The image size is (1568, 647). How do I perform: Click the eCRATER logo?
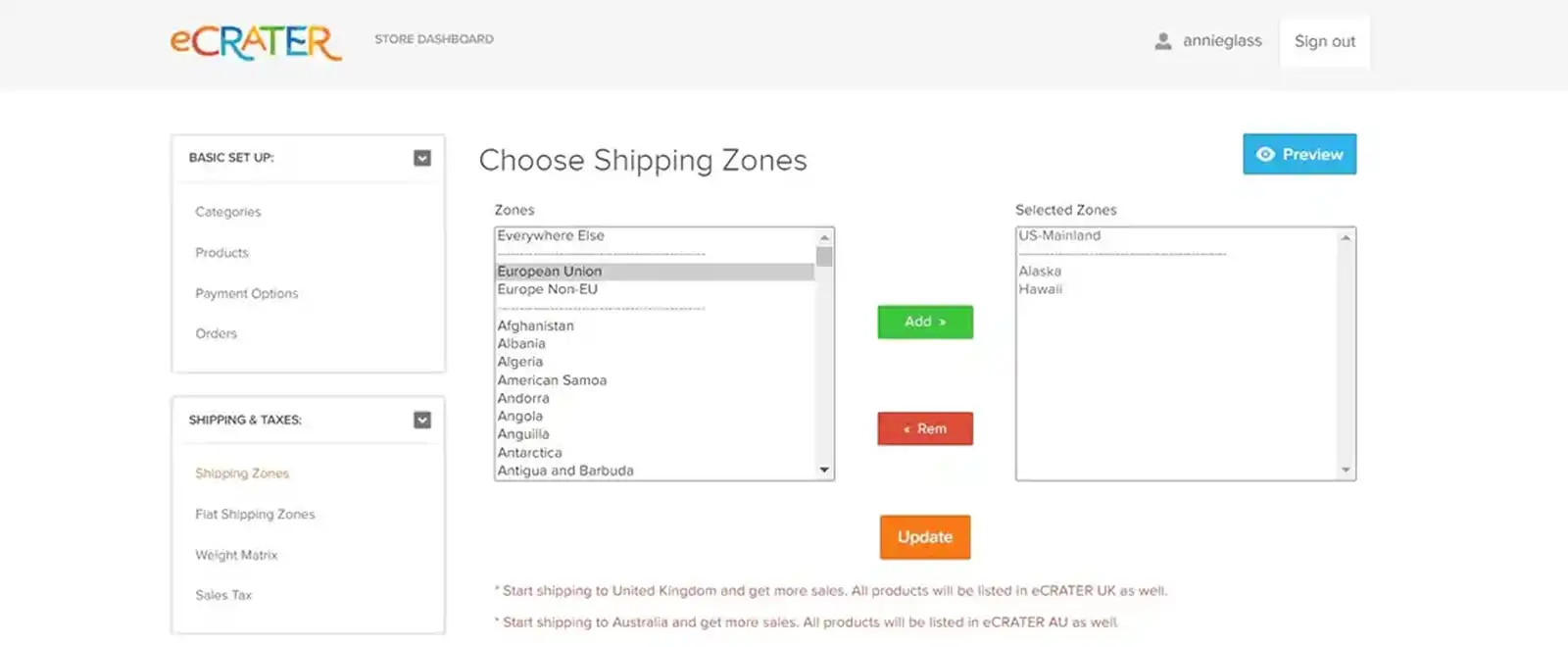[x=255, y=42]
